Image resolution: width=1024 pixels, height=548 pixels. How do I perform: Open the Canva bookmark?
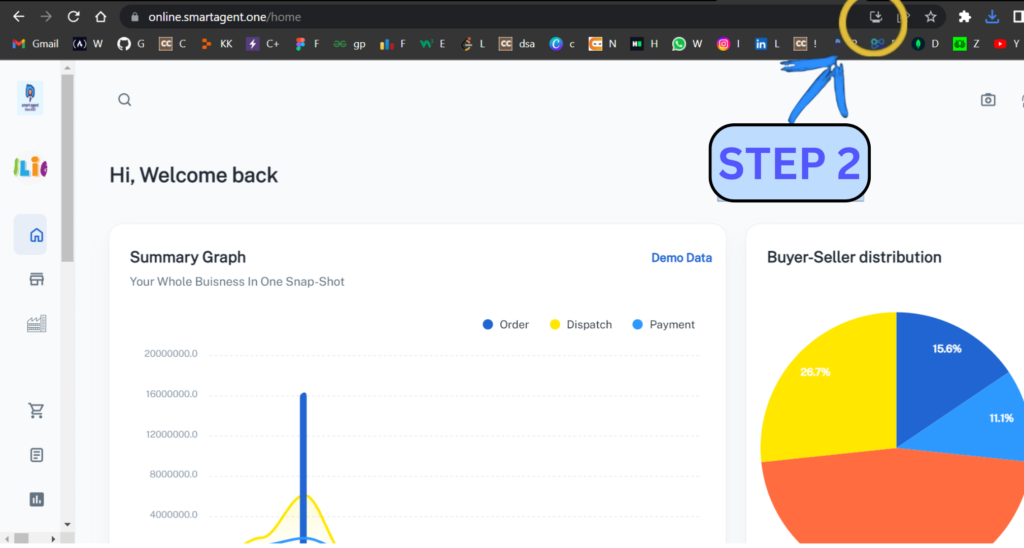click(562, 44)
